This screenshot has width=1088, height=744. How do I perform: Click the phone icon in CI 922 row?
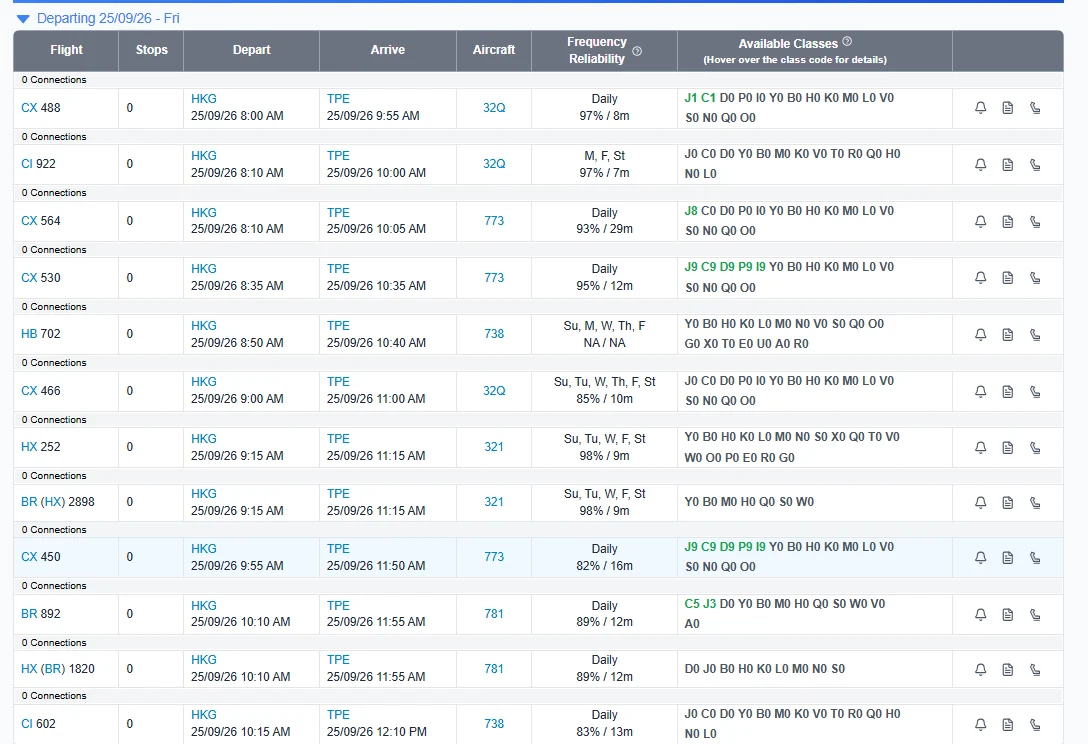1035,164
